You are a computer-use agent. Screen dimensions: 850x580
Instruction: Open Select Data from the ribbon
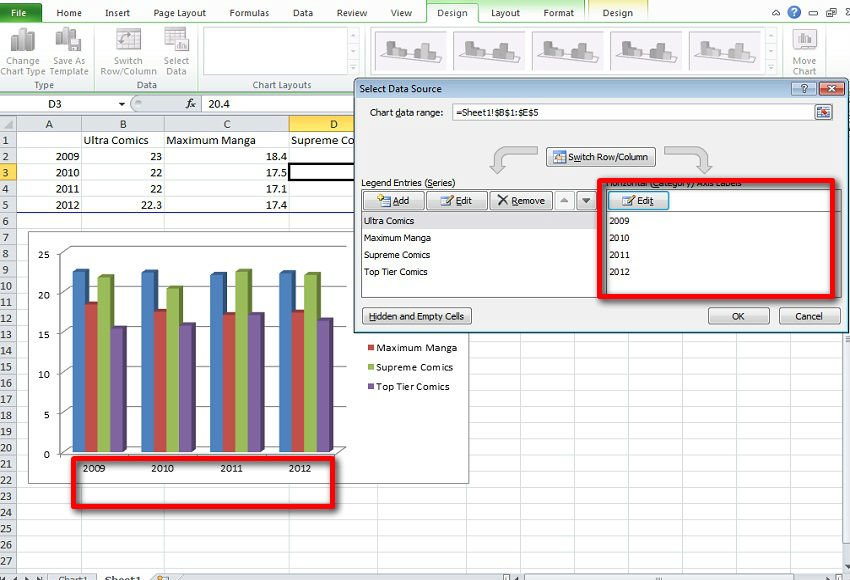176,41
